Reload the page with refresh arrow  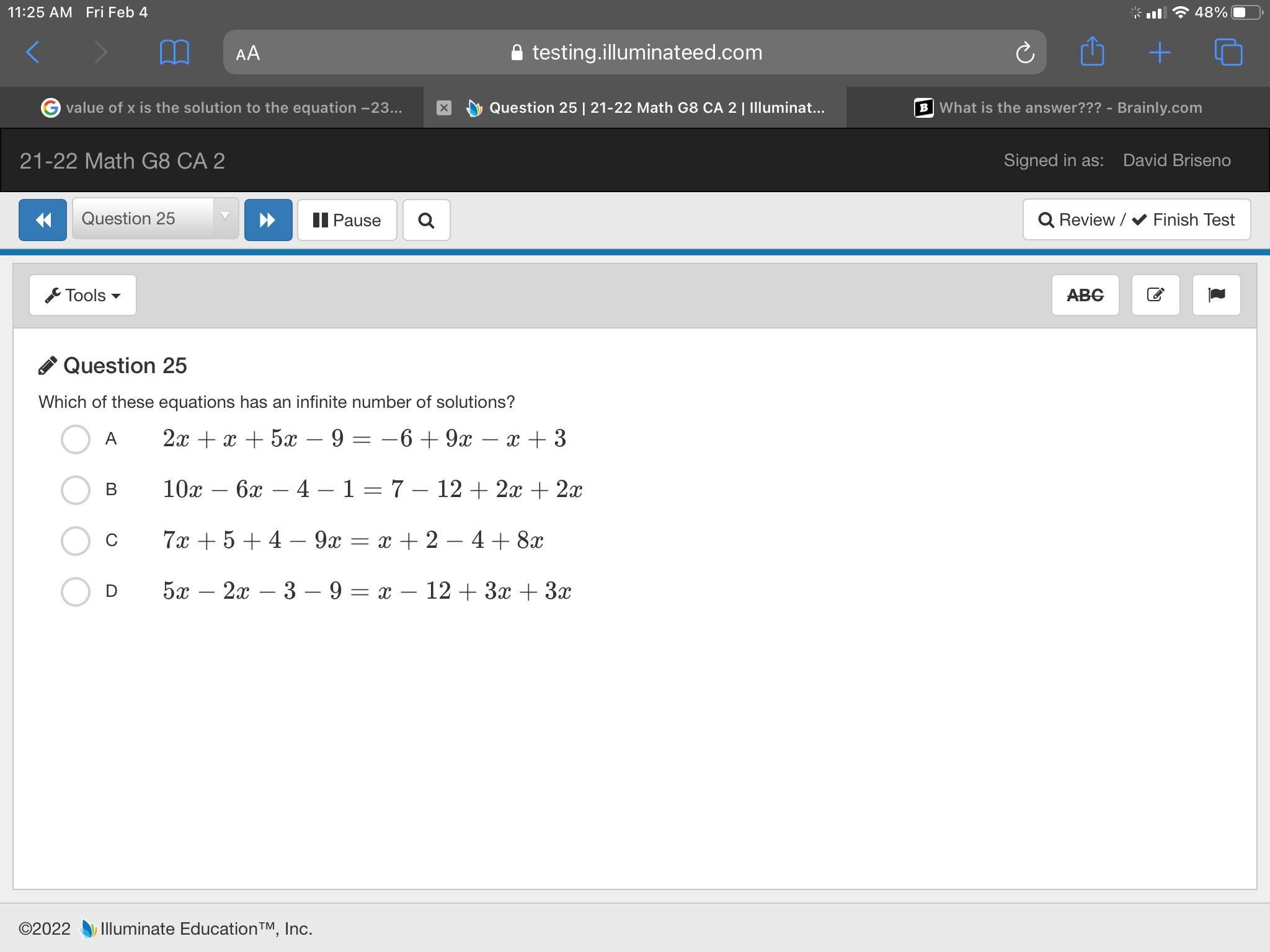tap(1024, 53)
